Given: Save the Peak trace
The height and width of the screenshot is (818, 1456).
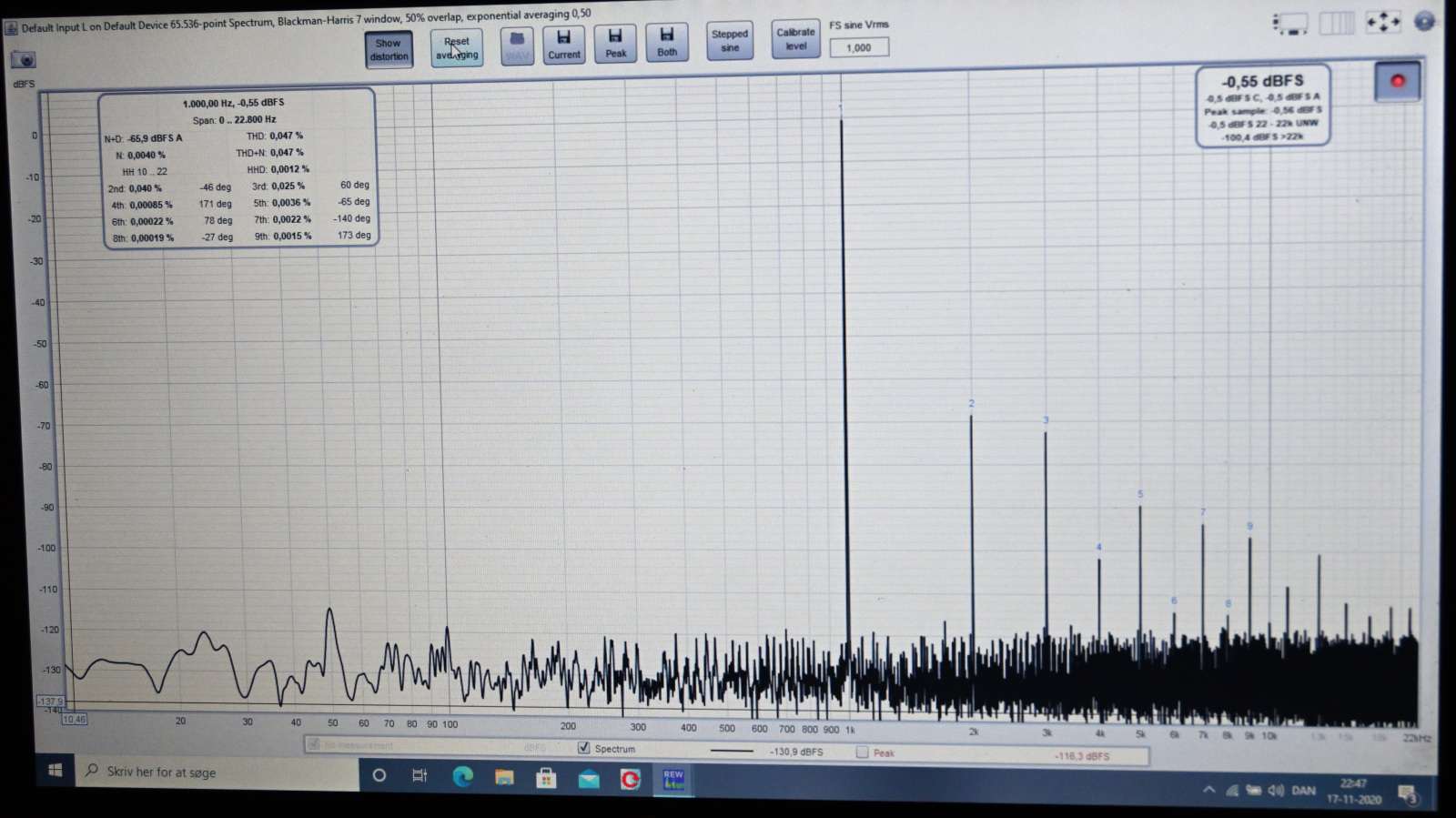Looking at the screenshot, I should 616,44.
